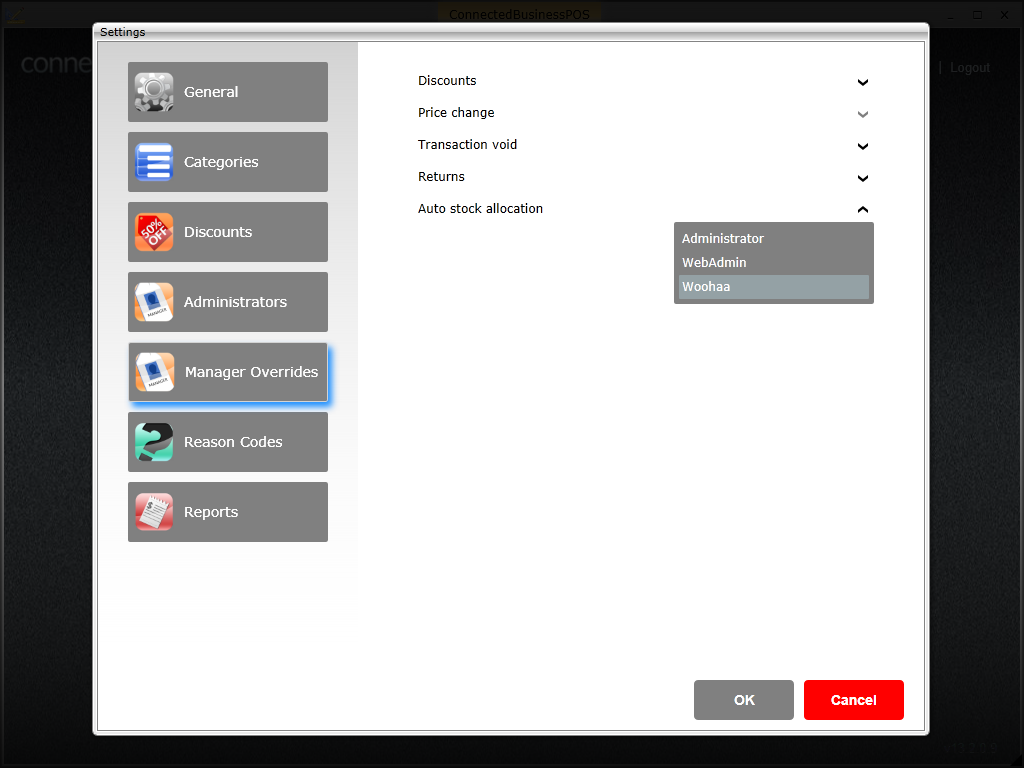Screen dimensions: 1024x768
Task: Click the Administrators badge icon
Action: coord(153,302)
